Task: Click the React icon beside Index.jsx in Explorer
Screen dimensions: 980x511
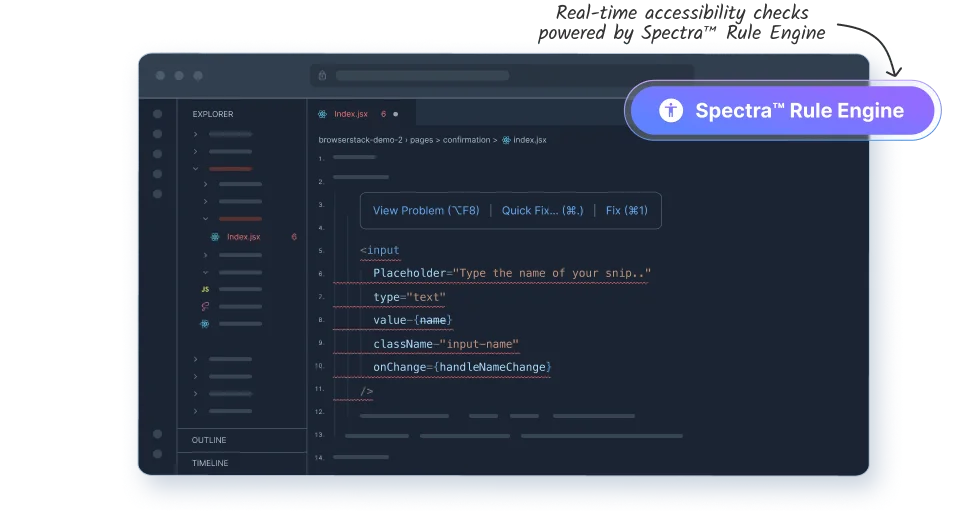Action: [215, 237]
